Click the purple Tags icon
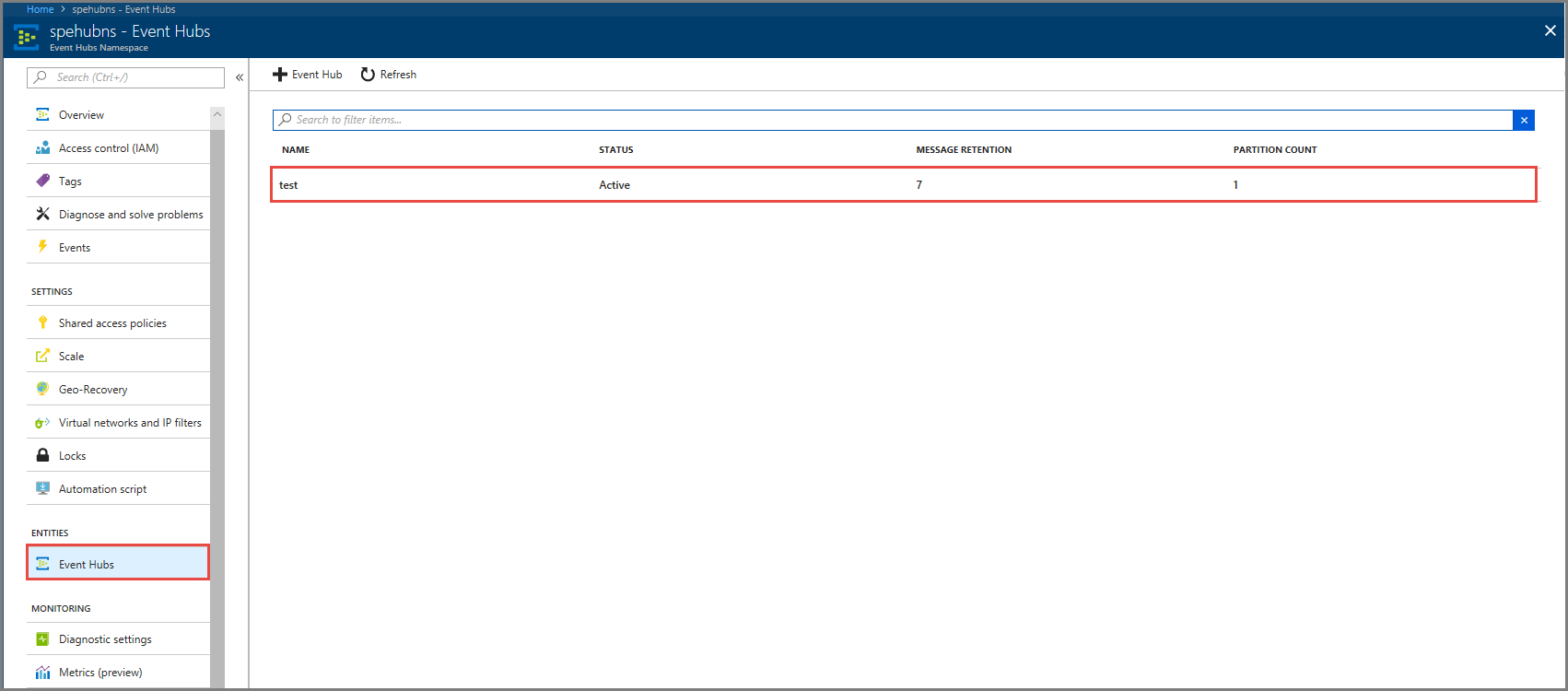The height and width of the screenshot is (691, 1568). [42, 182]
